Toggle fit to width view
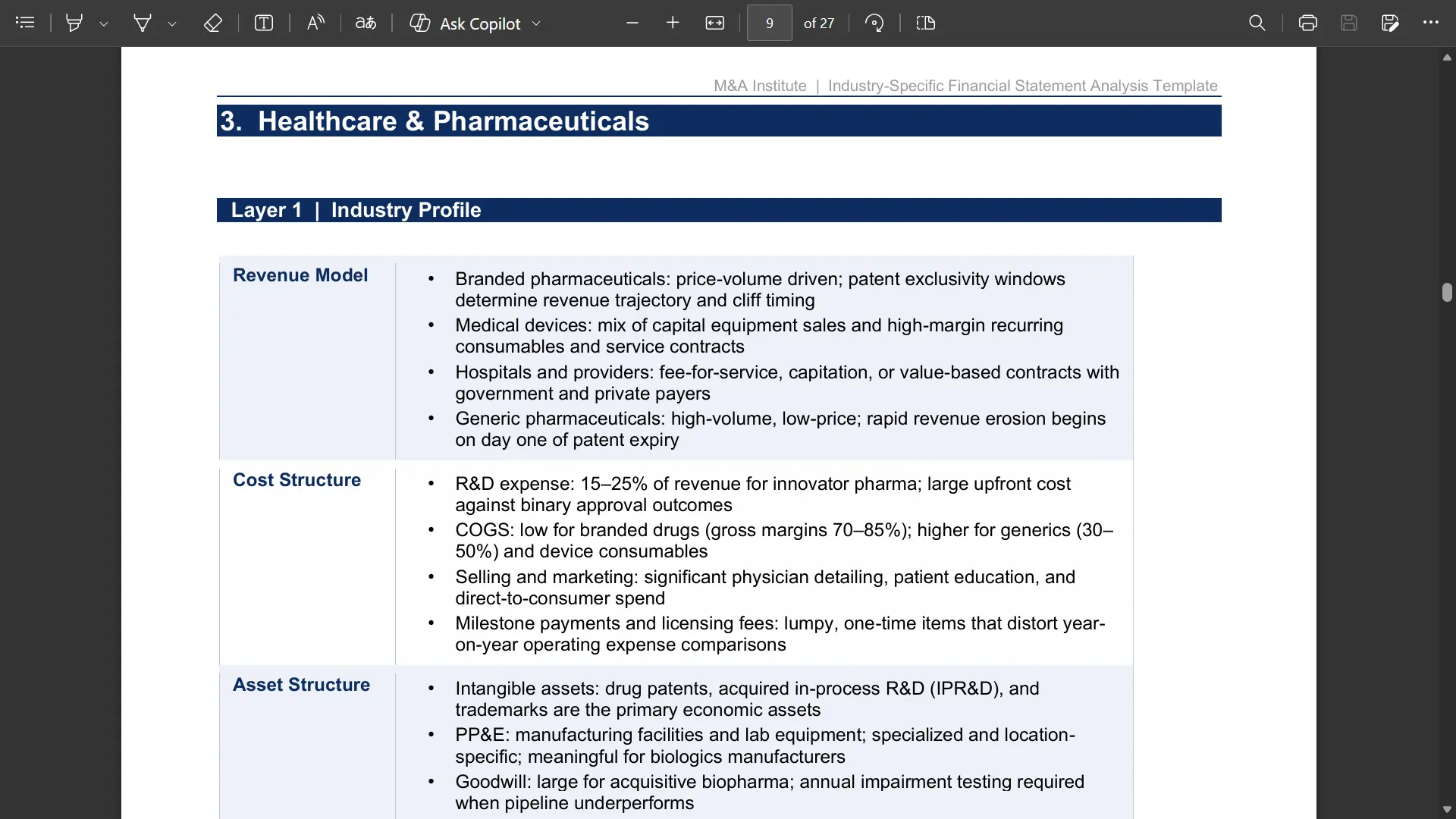The height and width of the screenshot is (819, 1456). pos(715,23)
